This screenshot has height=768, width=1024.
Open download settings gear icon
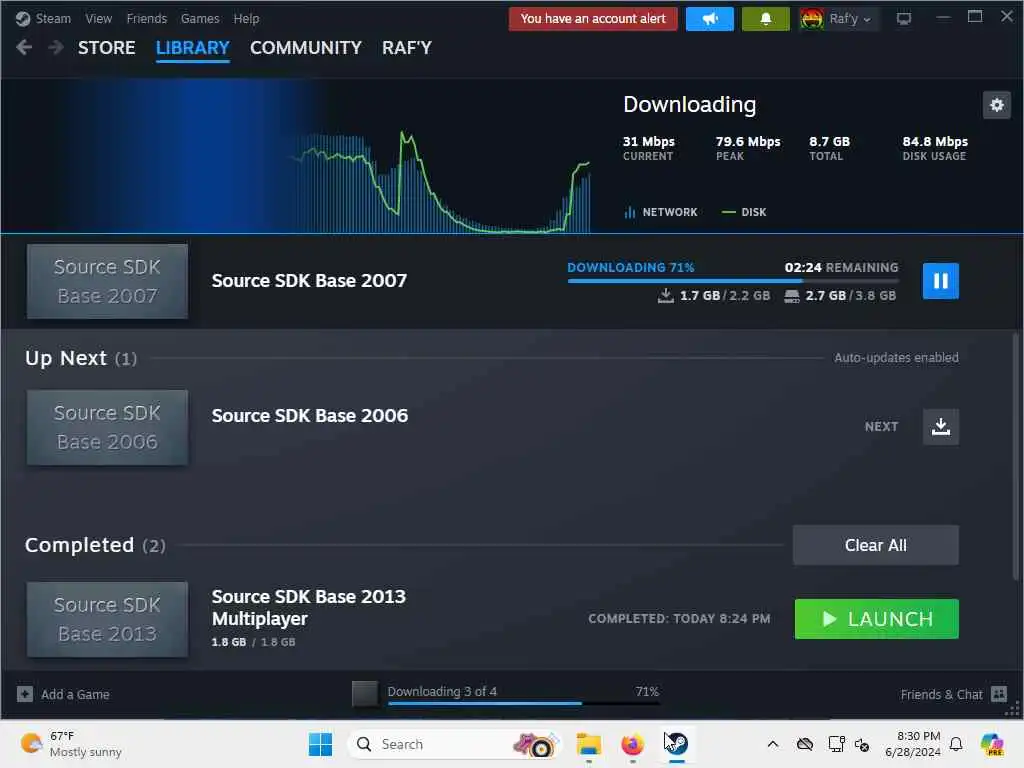(x=997, y=104)
